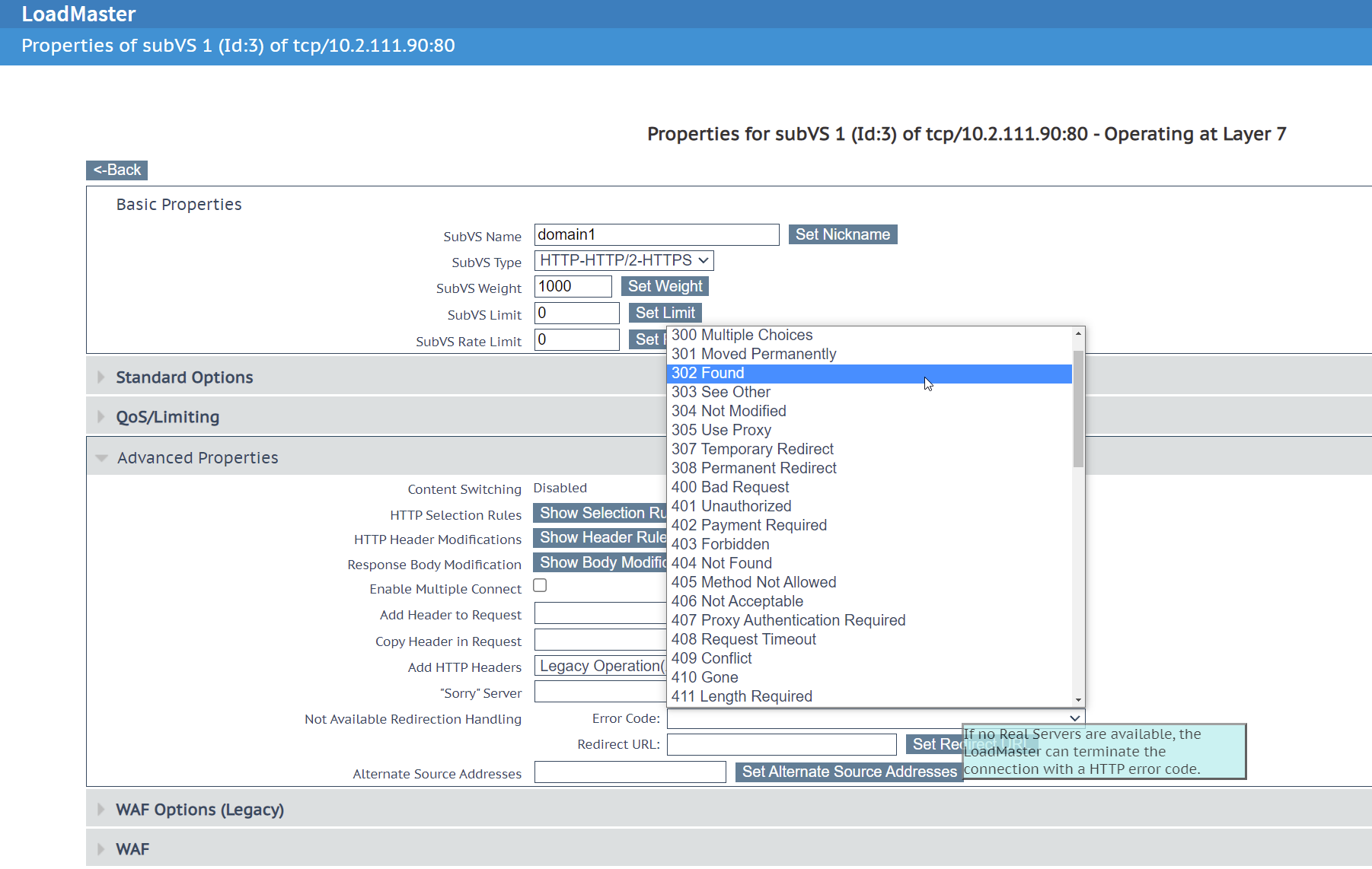This screenshot has height=869, width=1372.
Task: Click the SubVS Weight input field
Action: coord(573,286)
